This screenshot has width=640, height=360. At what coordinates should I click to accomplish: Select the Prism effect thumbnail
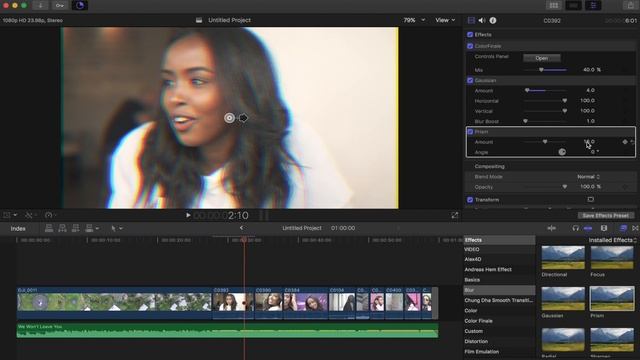(x=611, y=298)
